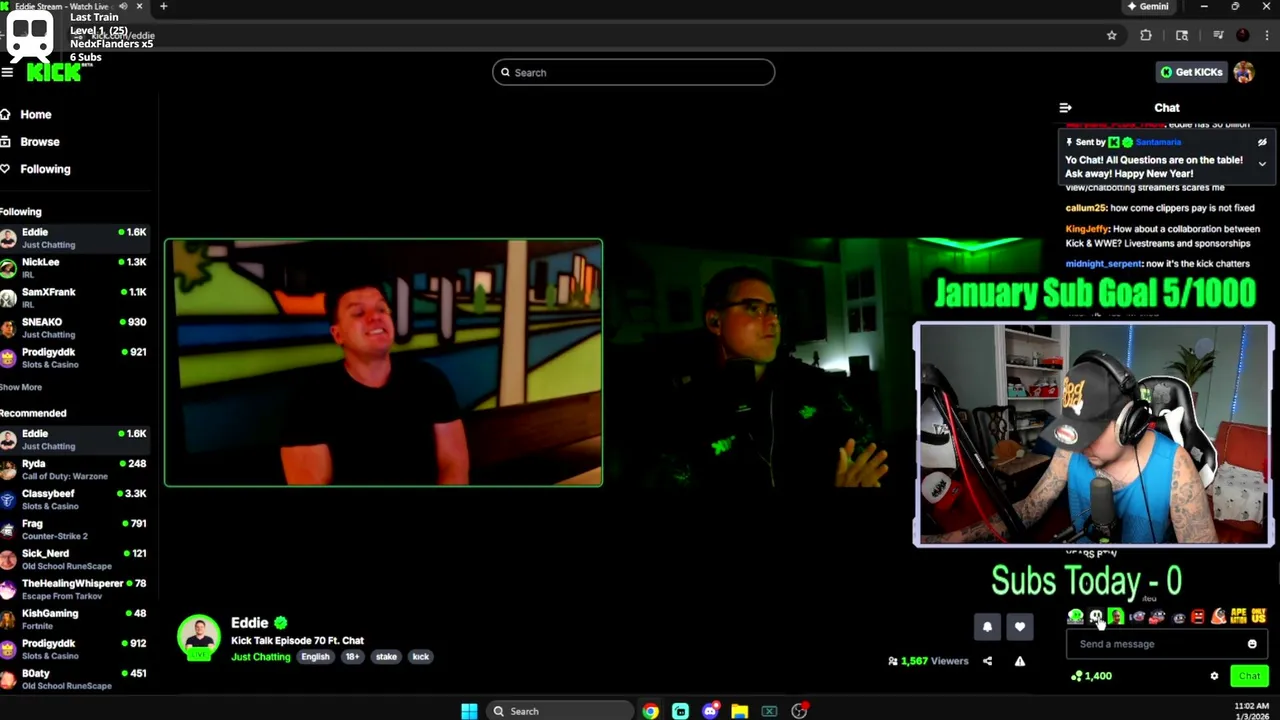Select the English language tag
Viewport: 1280px width, 720px height.
tap(315, 657)
